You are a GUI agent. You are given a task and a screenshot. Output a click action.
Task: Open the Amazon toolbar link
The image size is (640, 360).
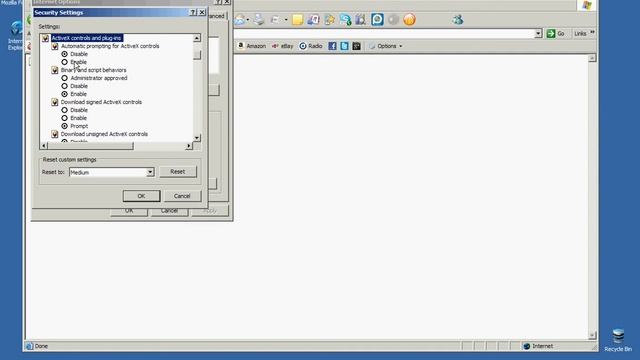tap(252, 46)
